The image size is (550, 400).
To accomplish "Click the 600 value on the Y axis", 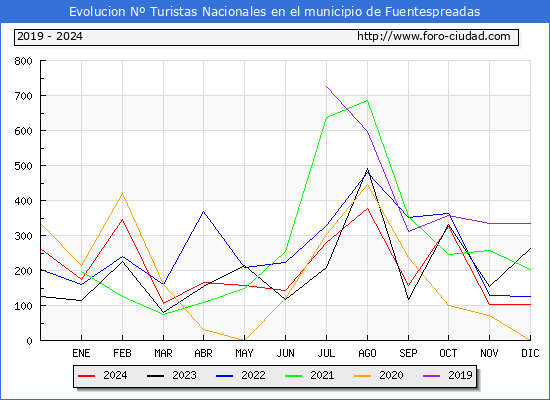I will click(23, 131).
